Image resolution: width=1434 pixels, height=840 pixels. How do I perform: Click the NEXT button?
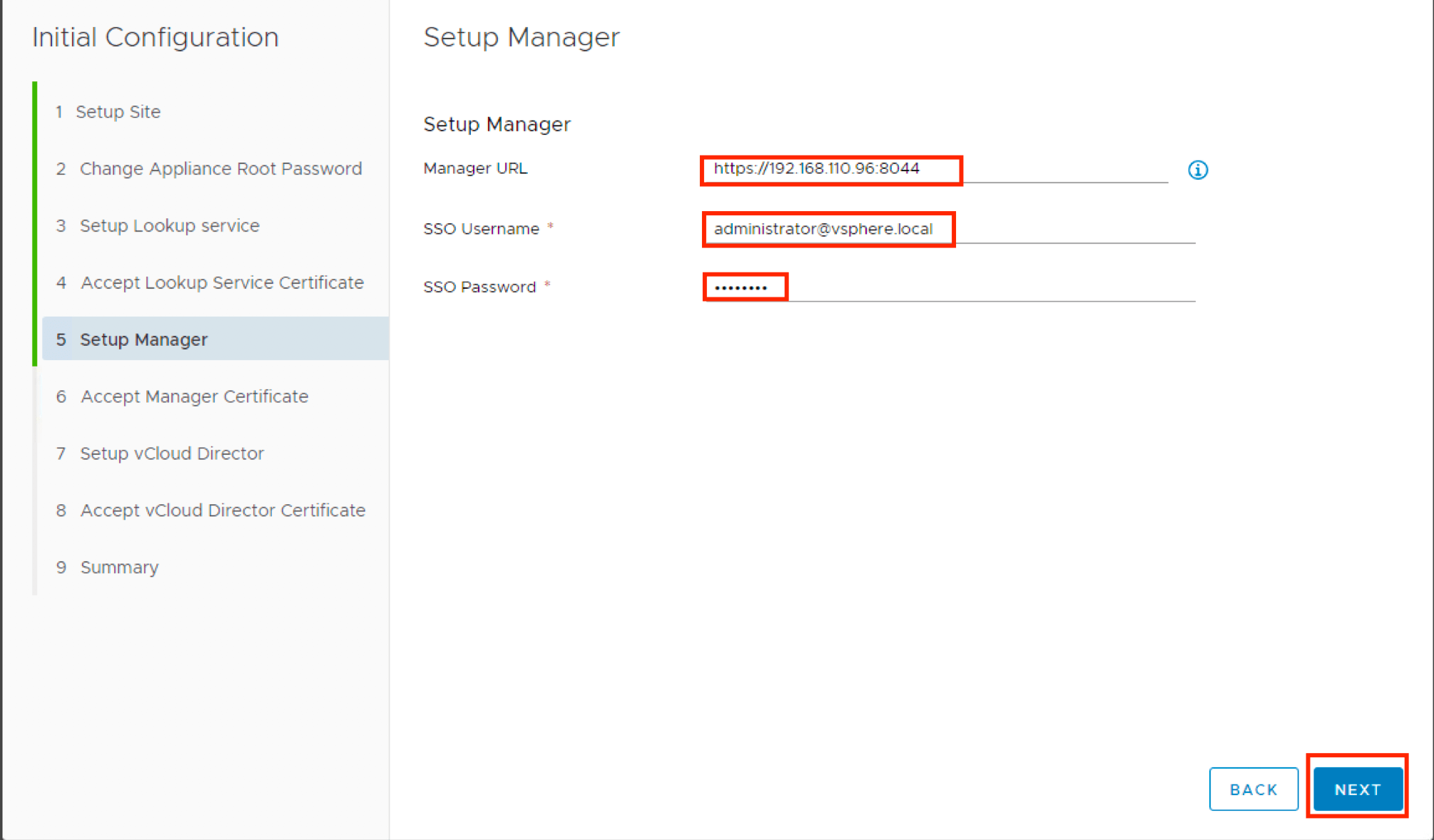click(x=1357, y=789)
